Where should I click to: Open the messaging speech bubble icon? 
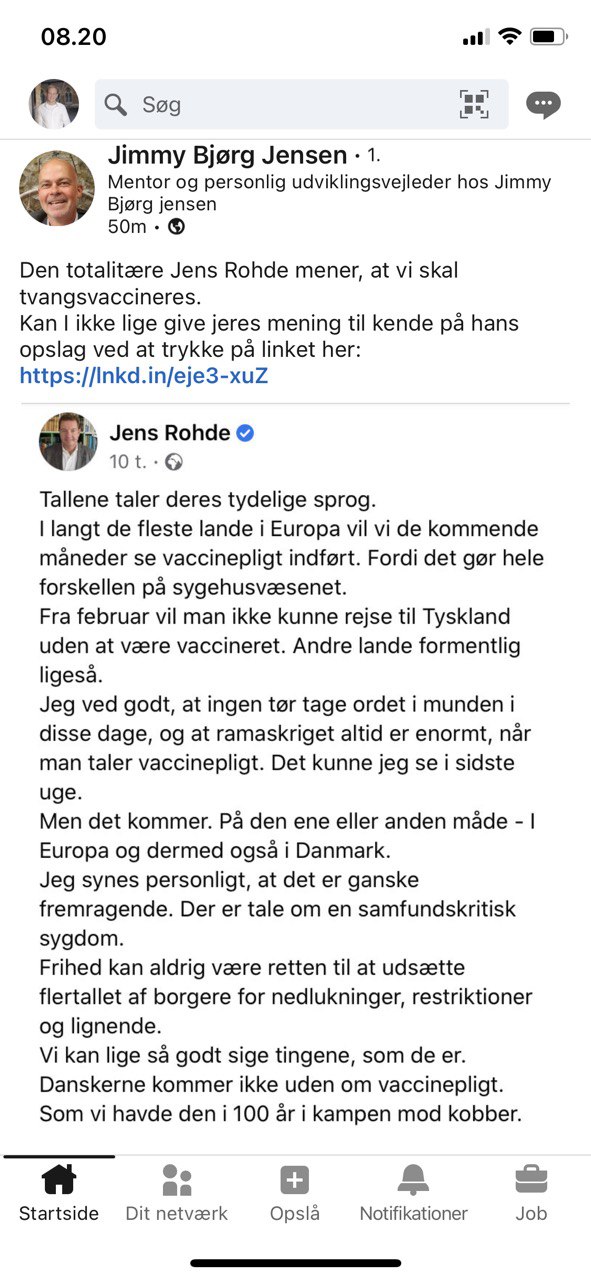coord(543,104)
